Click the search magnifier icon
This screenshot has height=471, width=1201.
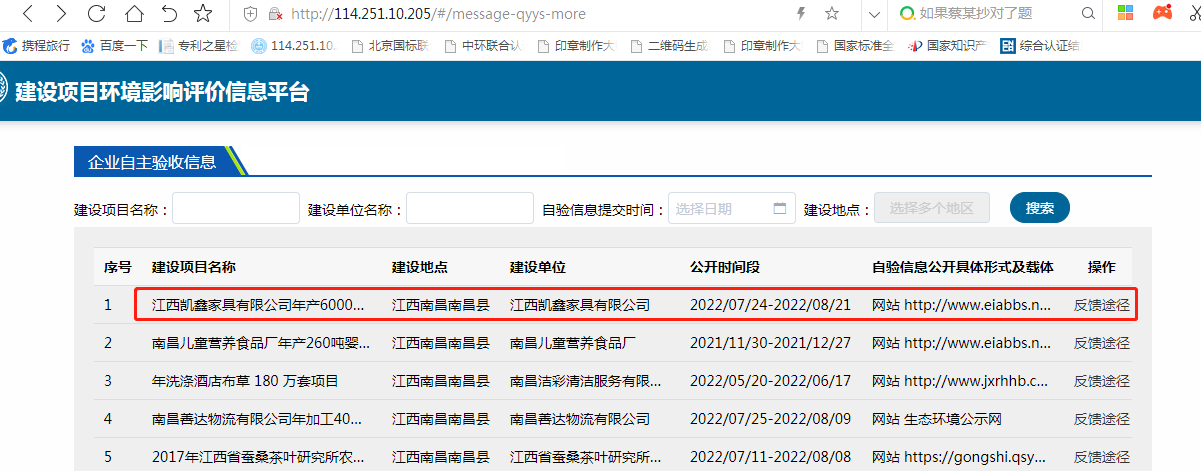pyautogui.click(x=1089, y=14)
